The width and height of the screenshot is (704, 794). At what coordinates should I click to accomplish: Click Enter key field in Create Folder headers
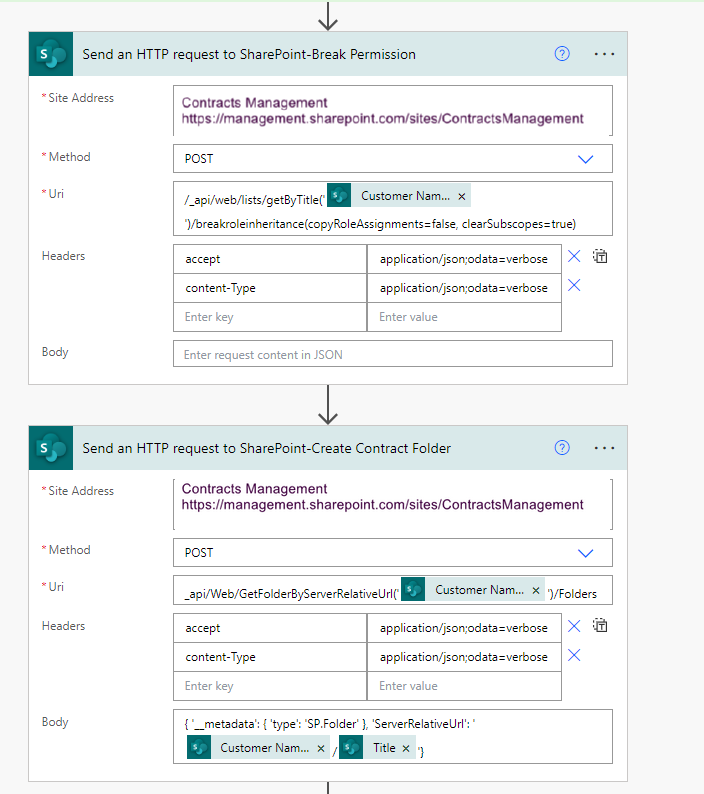tap(270, 686)
